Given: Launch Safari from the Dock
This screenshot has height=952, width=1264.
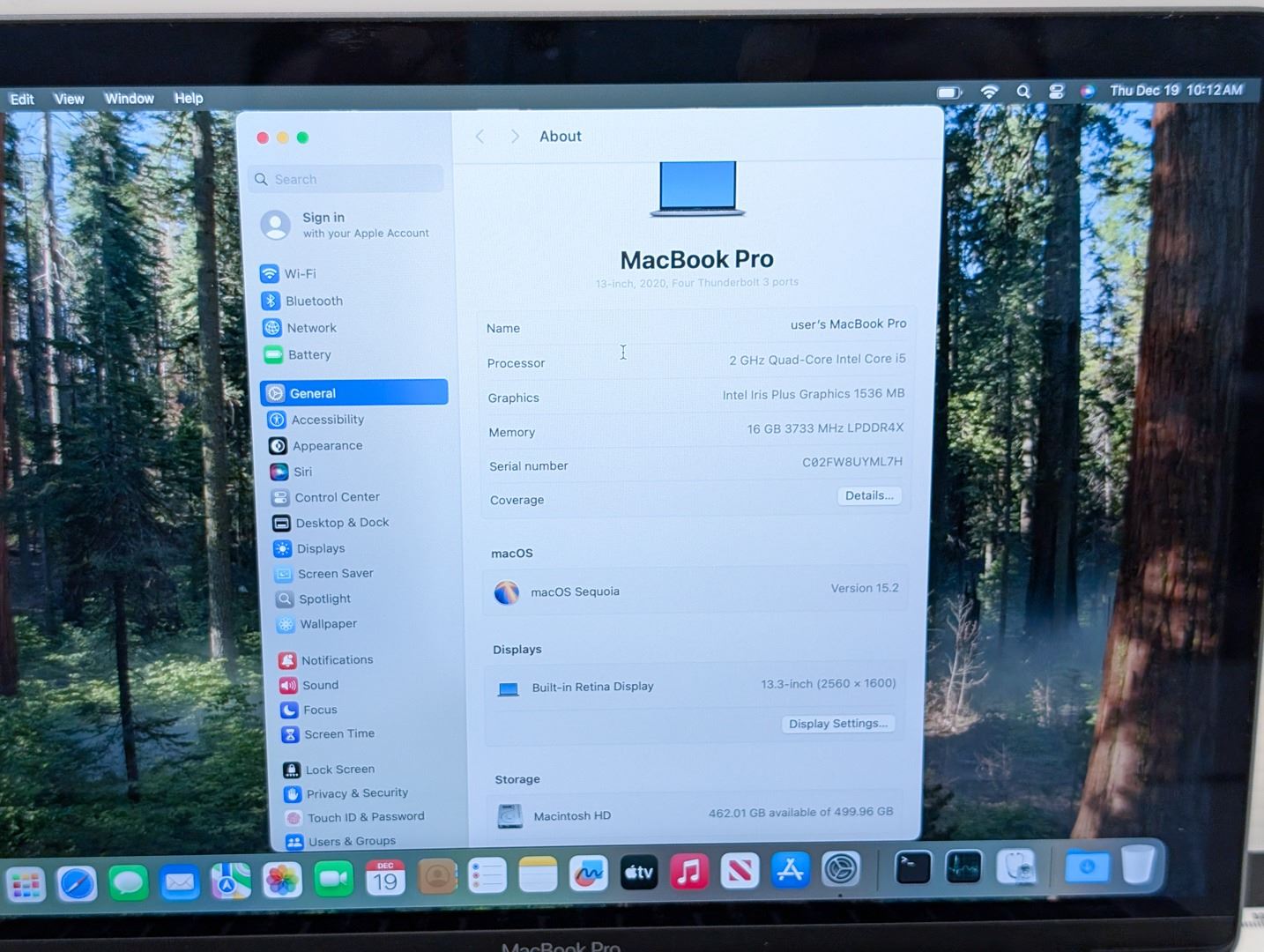Looking at the screenshot, I should coord(77,882).
